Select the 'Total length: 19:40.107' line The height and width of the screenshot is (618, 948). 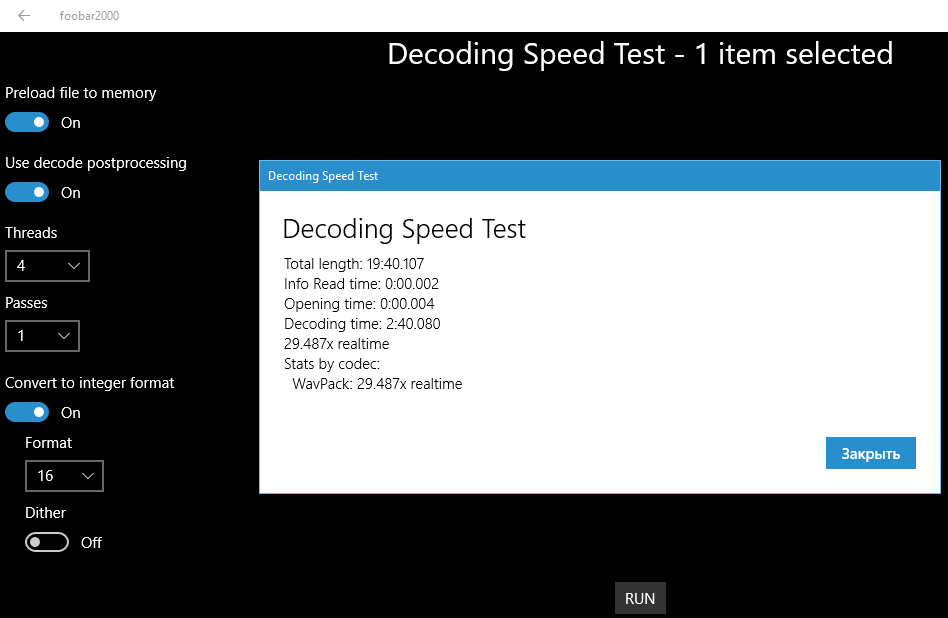[x=354, y=264]
